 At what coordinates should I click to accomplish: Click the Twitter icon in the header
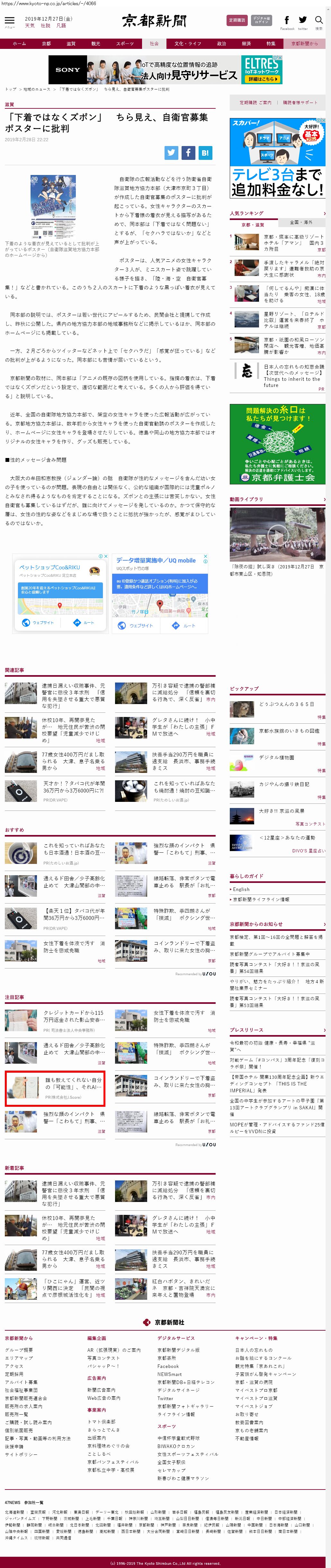302,21
